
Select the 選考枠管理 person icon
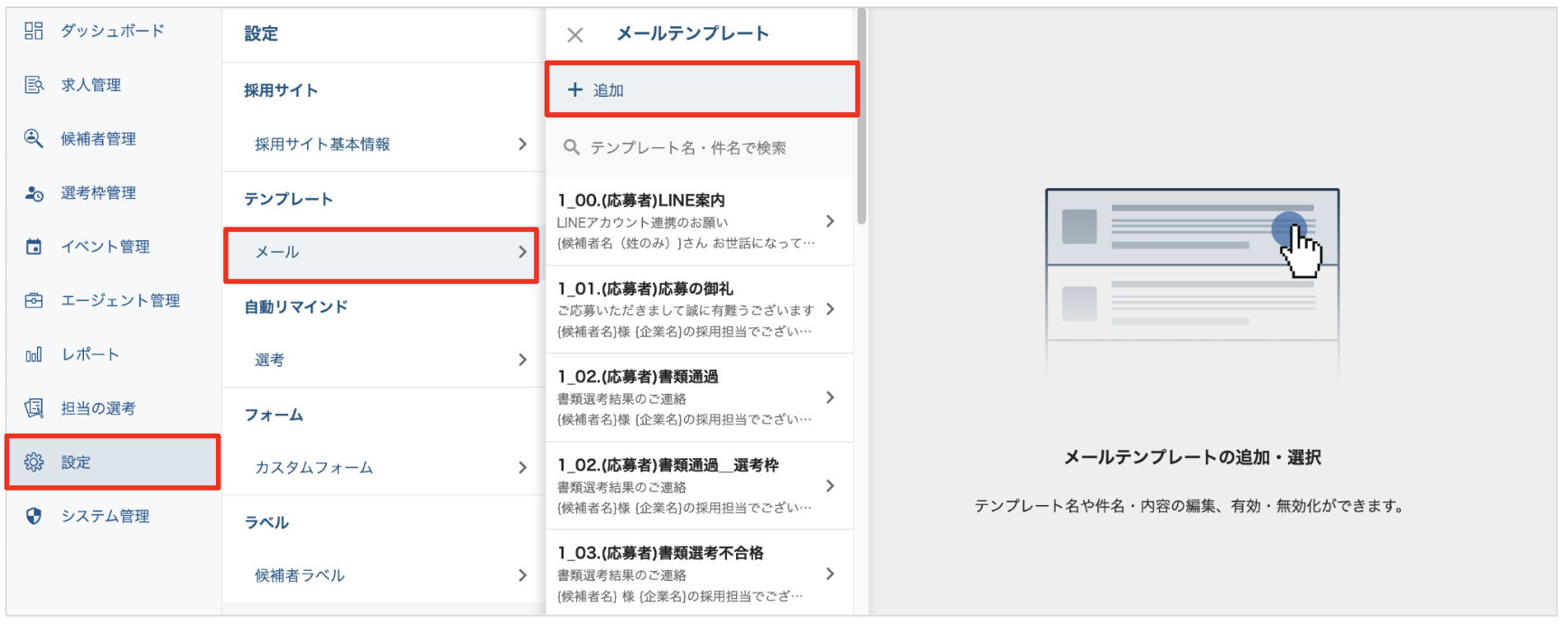point(33,193)
